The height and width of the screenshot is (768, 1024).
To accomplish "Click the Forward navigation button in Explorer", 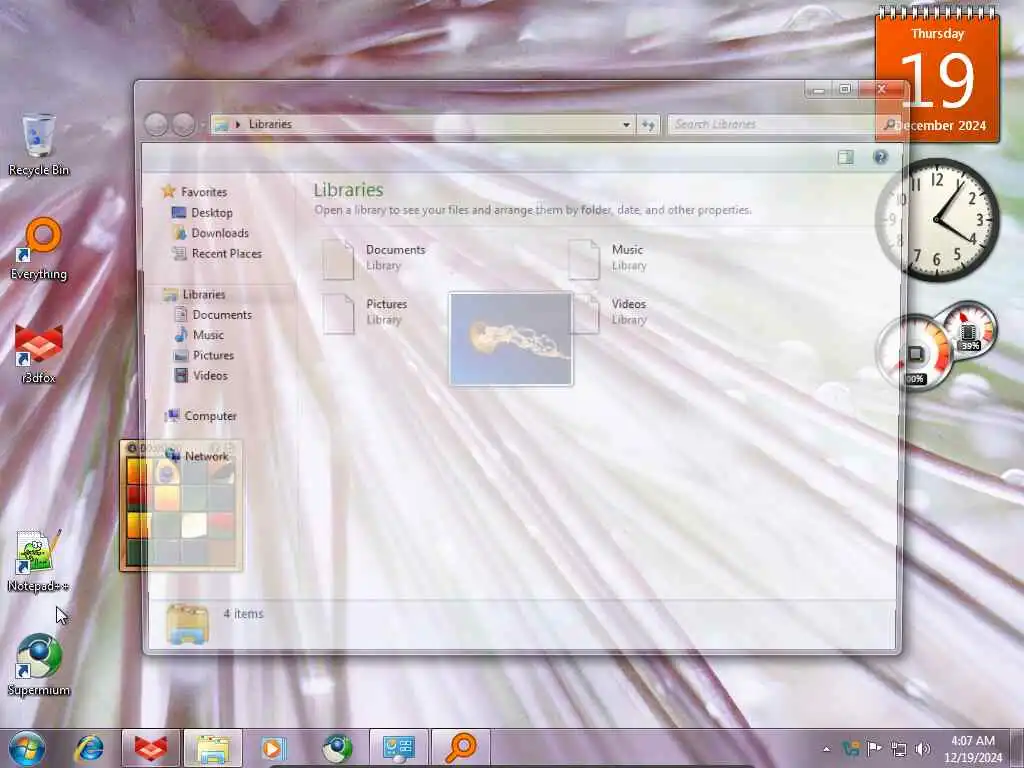I will [x=184, y=124].
